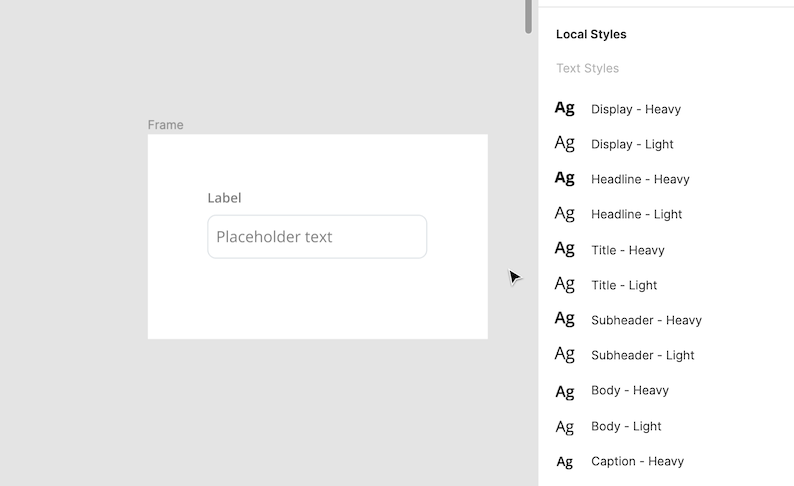
Task: Click the Ag icon for Headline - Light
Action: (565, 213)
